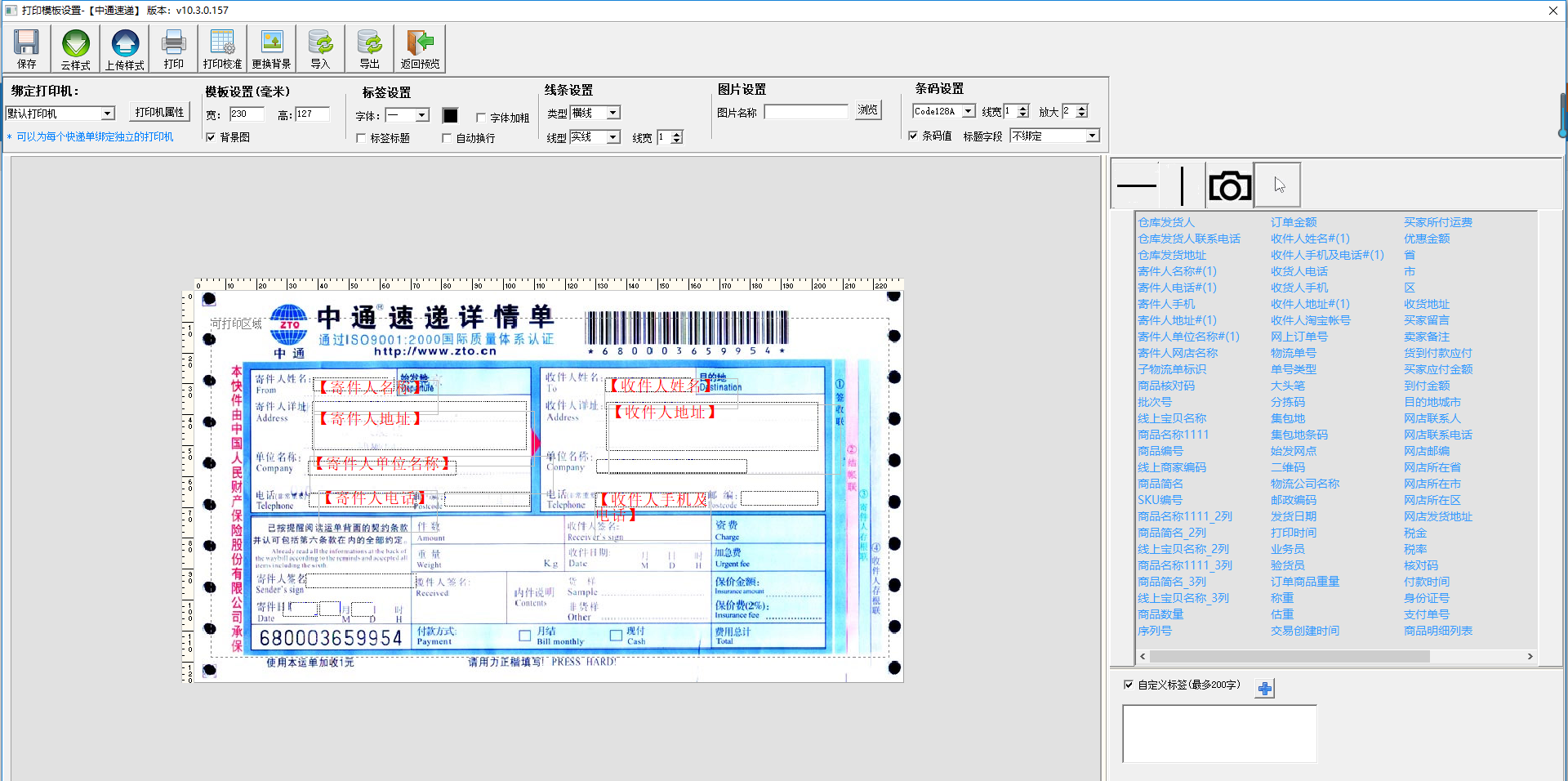This screenshot has height=781, width=1568.
Task: Enable the 自动换行 checkbox
Action: (447, 138)
